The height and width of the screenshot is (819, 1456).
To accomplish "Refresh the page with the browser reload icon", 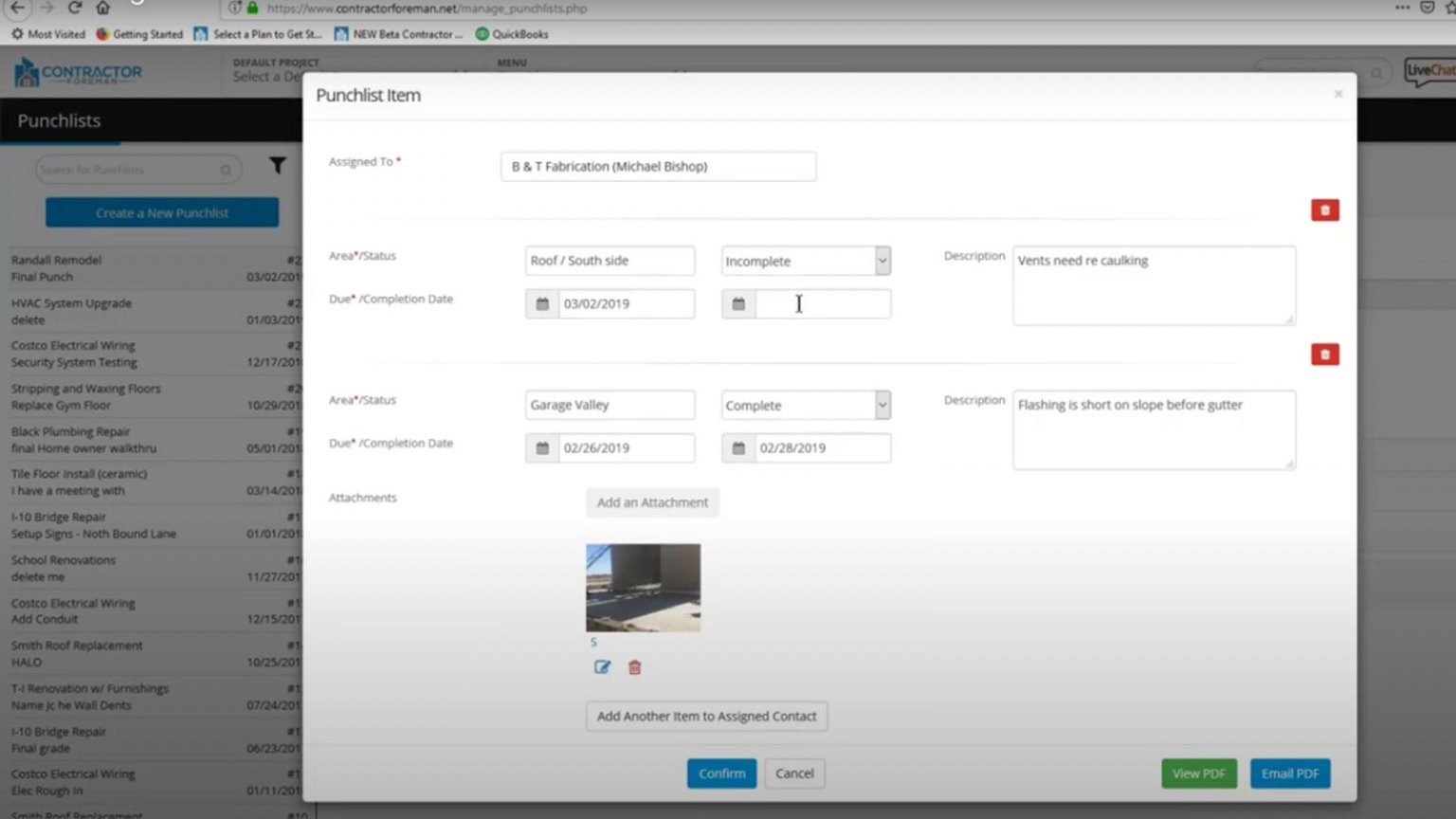I will 75,9.
